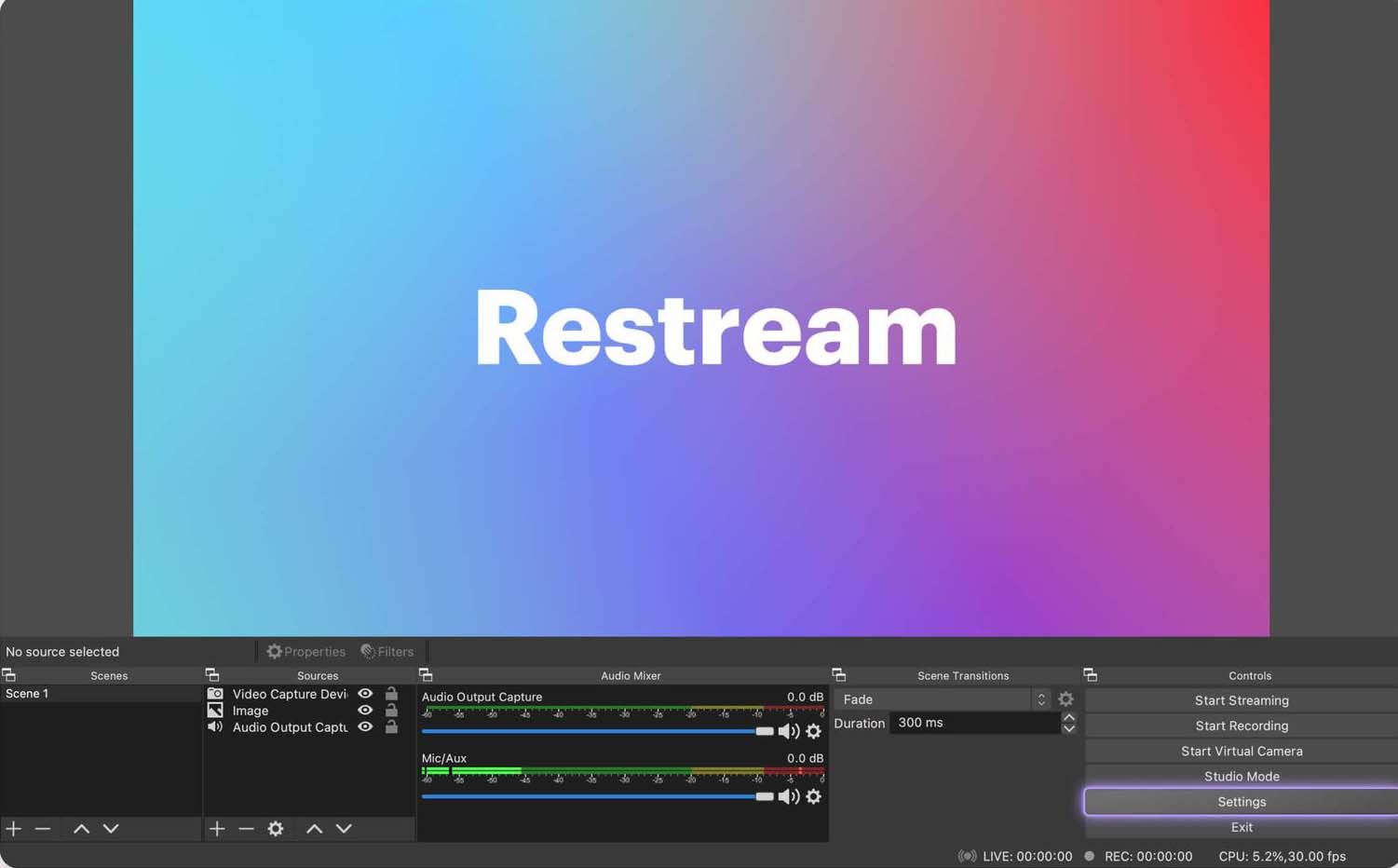This screenshot has width=1398, height=868.
Task: Undock the Controls panel
Action: (1091, 675)
